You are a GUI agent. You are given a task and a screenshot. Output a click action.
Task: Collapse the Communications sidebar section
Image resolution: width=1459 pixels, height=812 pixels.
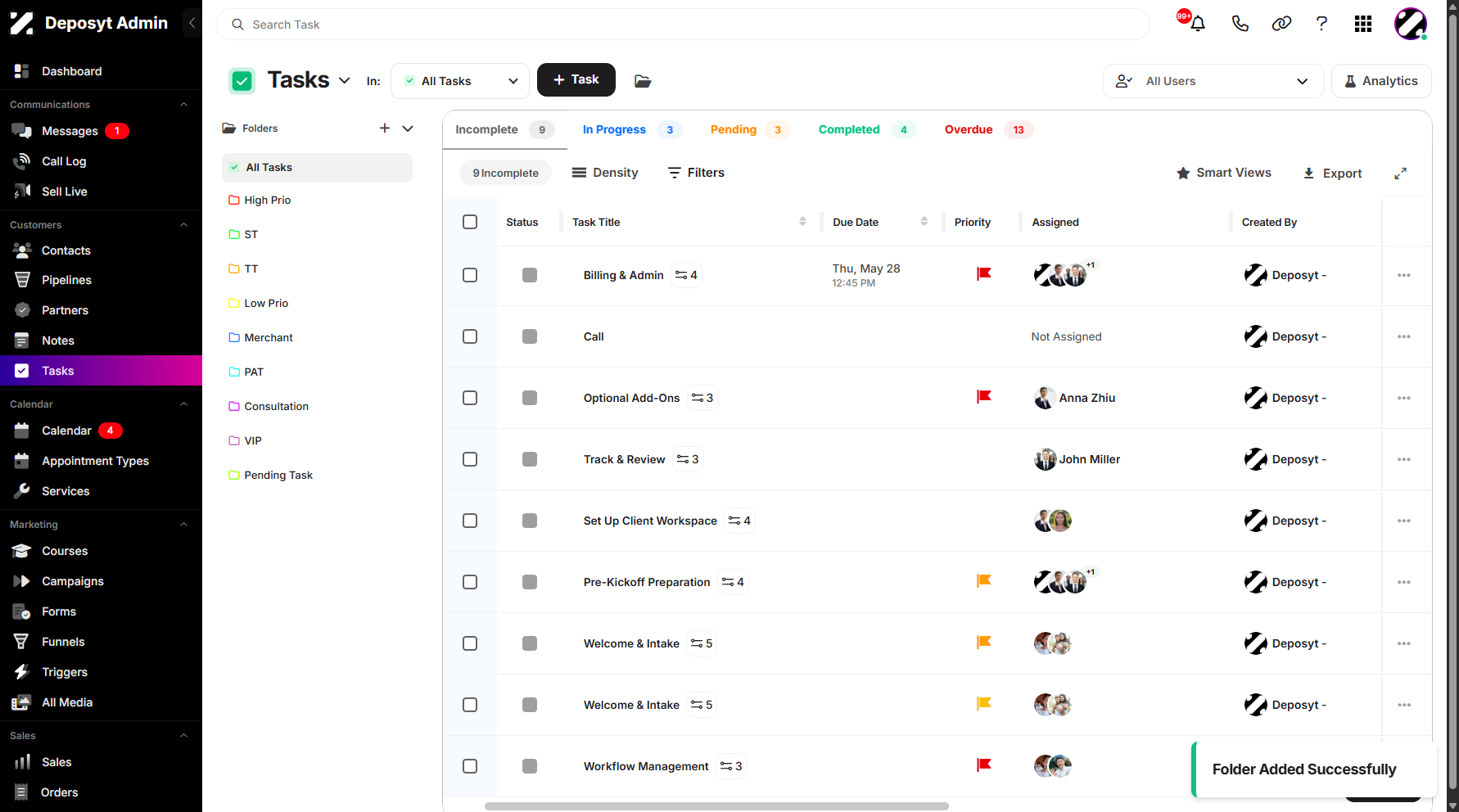(x=183, y=105)
